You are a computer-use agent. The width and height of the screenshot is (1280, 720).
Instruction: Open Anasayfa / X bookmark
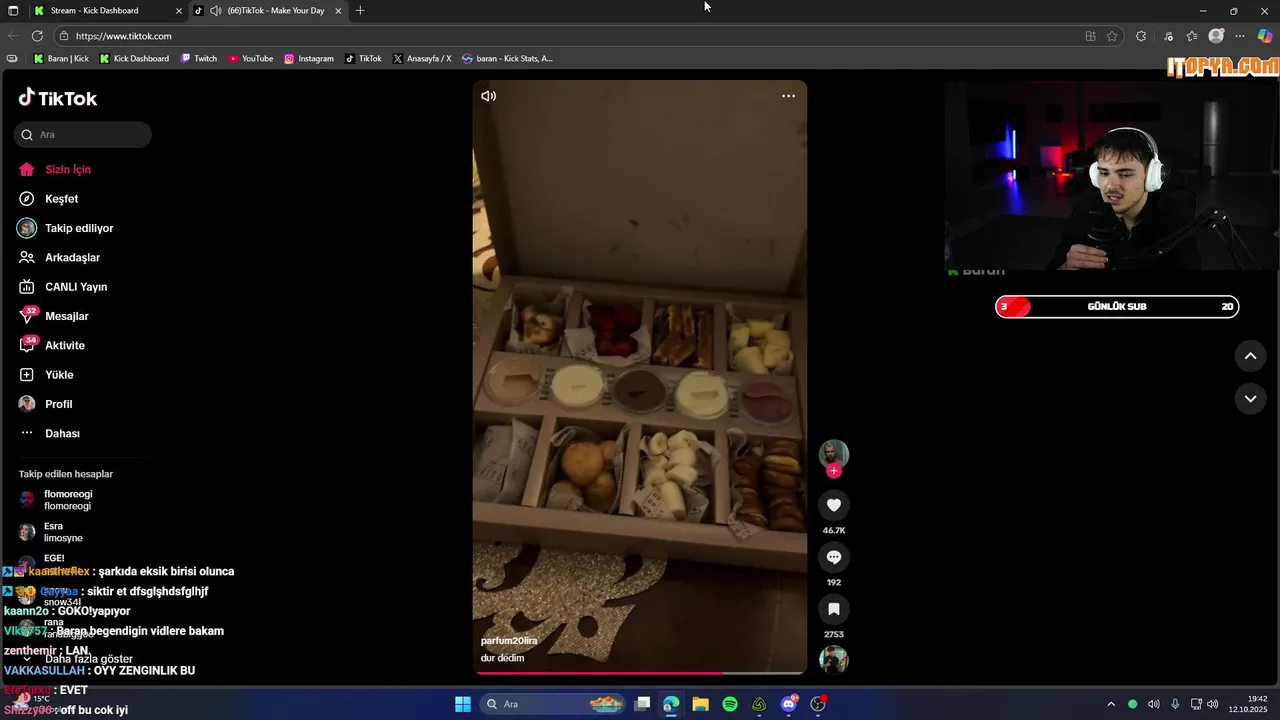point(422,59)
